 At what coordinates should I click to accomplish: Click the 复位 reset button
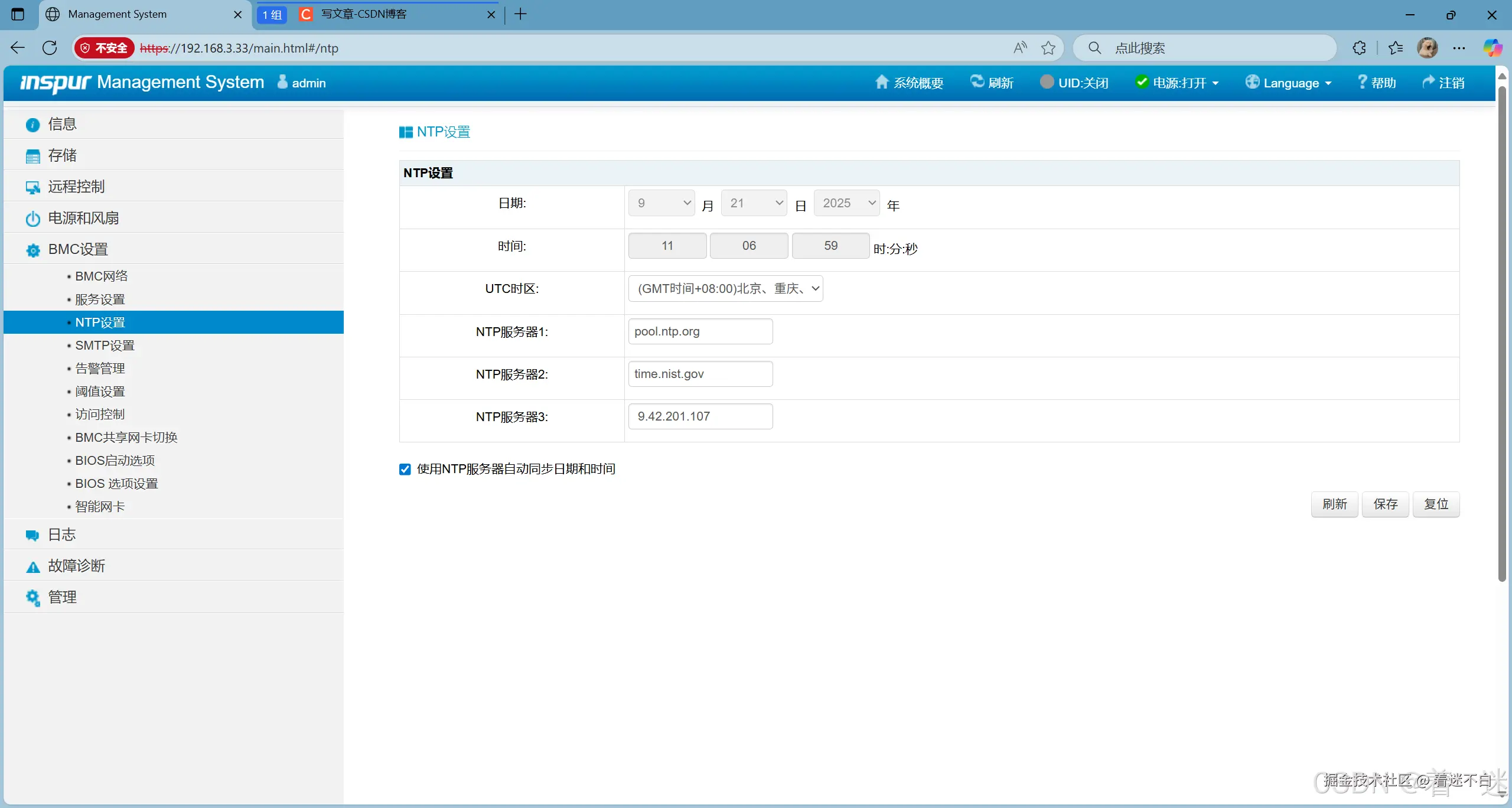click(x=1436, y=504)
